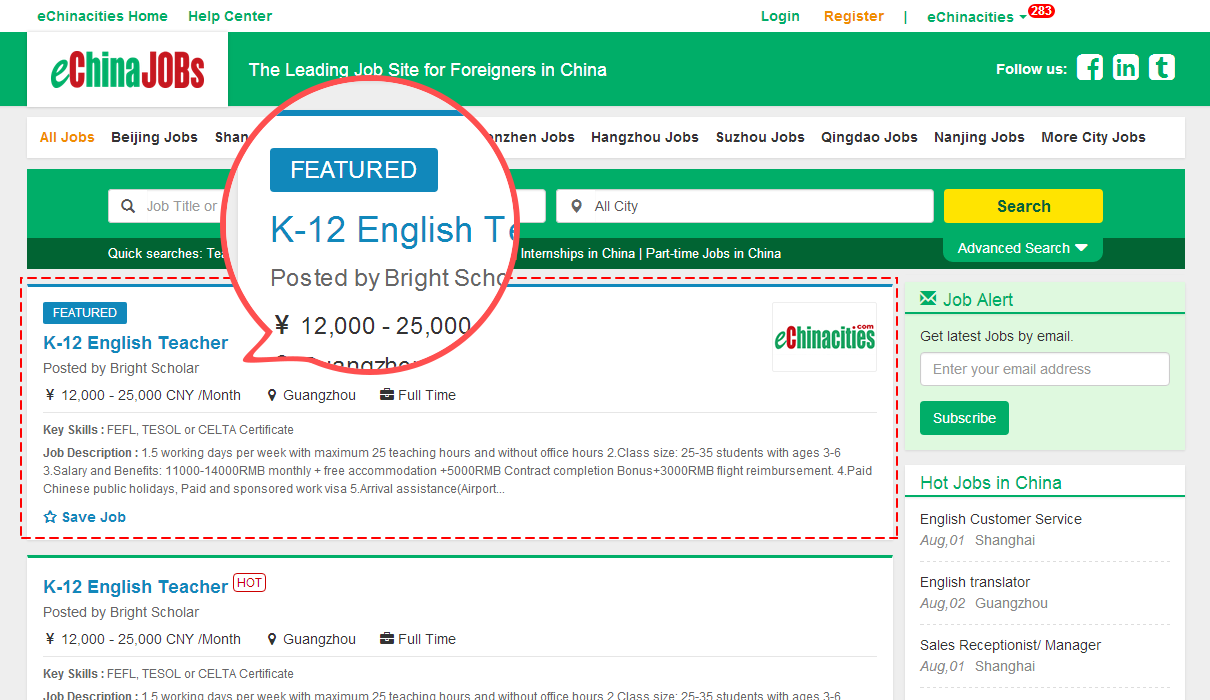The width and height of the screenshot is (1210, 700).
Task: Switch to Qingdao Jobs tab
Action: (869, 137)
